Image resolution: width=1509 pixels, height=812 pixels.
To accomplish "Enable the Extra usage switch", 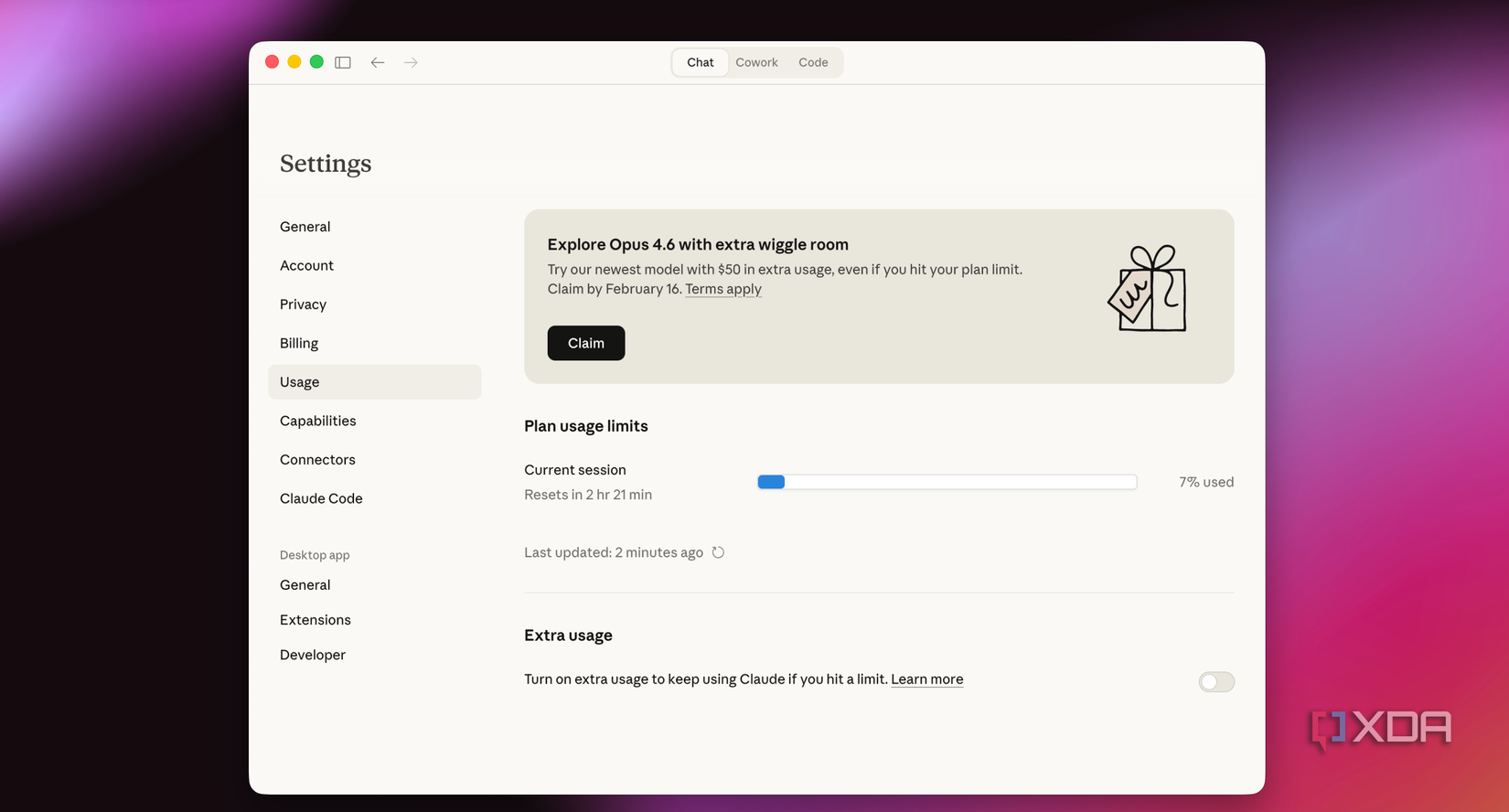I will [x=1216, y=681].
